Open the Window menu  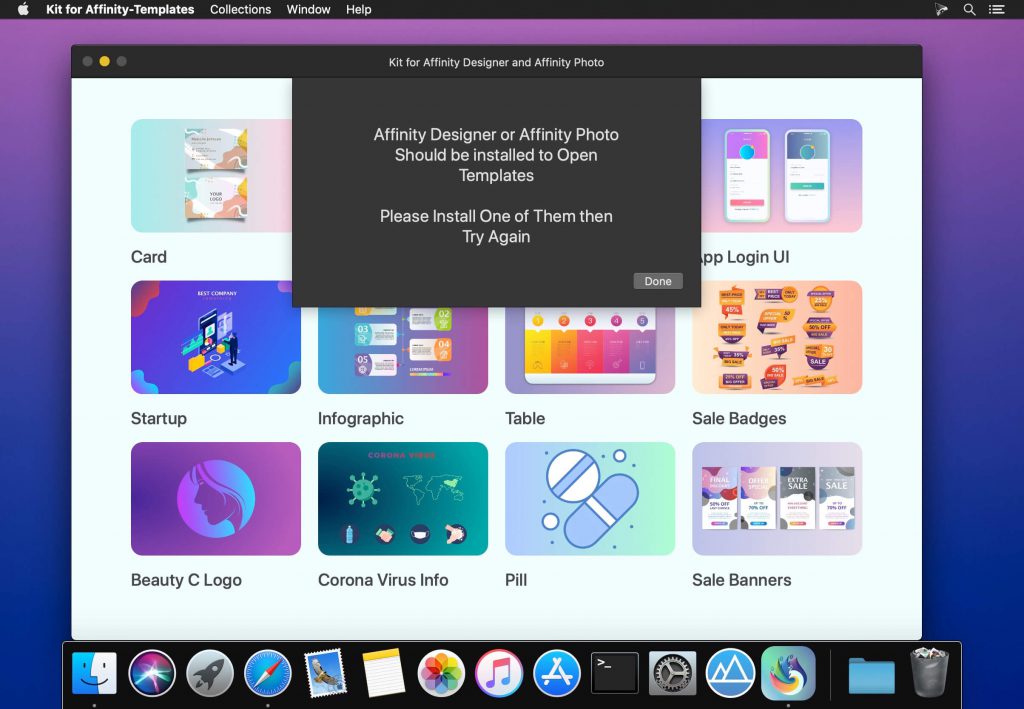[x=308, y=9]
